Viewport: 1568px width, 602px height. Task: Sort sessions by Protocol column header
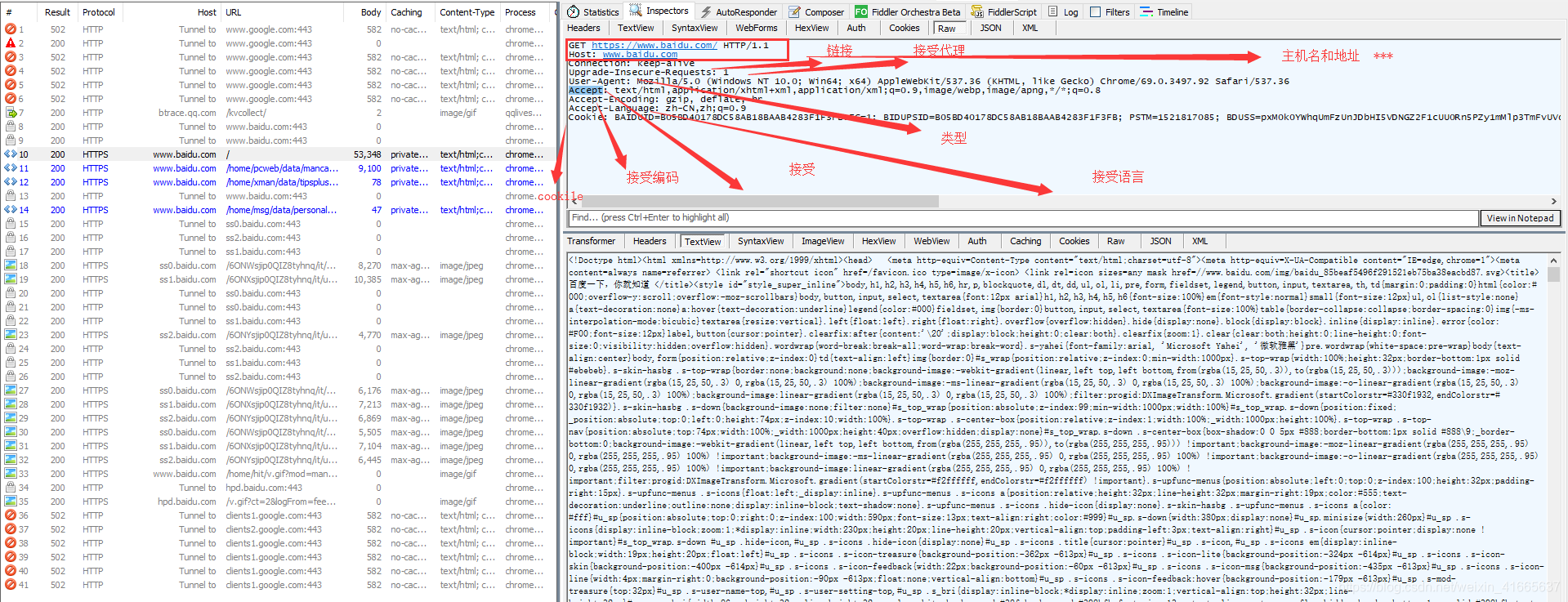click(x=98, y=12)
